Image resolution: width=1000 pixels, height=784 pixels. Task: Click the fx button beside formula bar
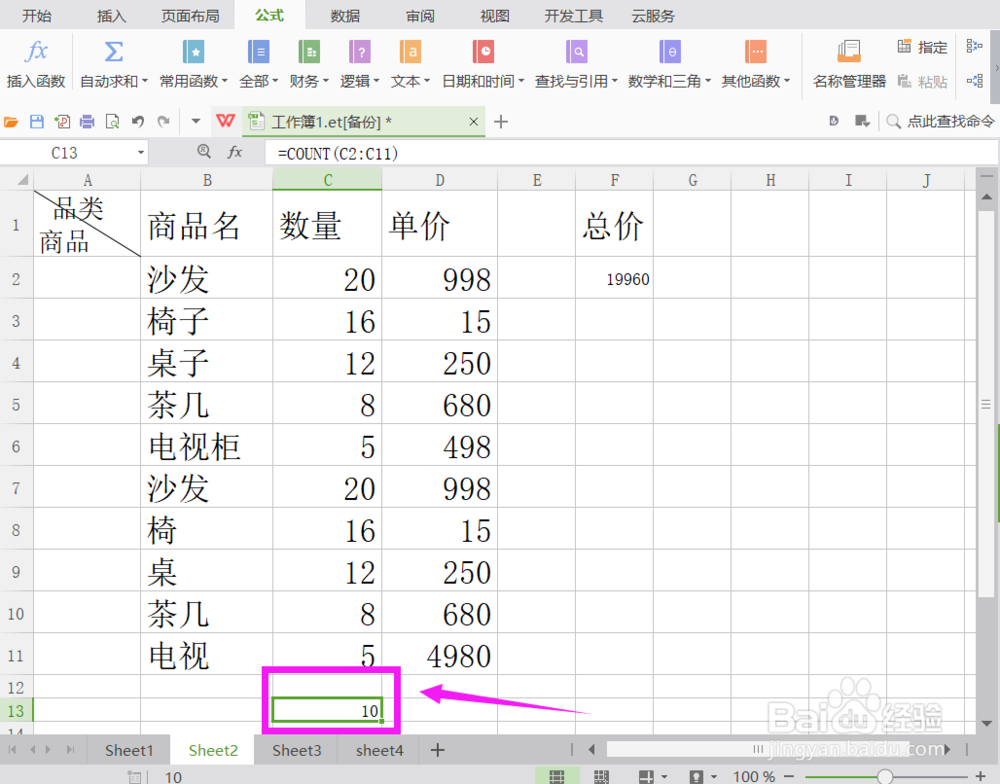click(x=235, y=152)
